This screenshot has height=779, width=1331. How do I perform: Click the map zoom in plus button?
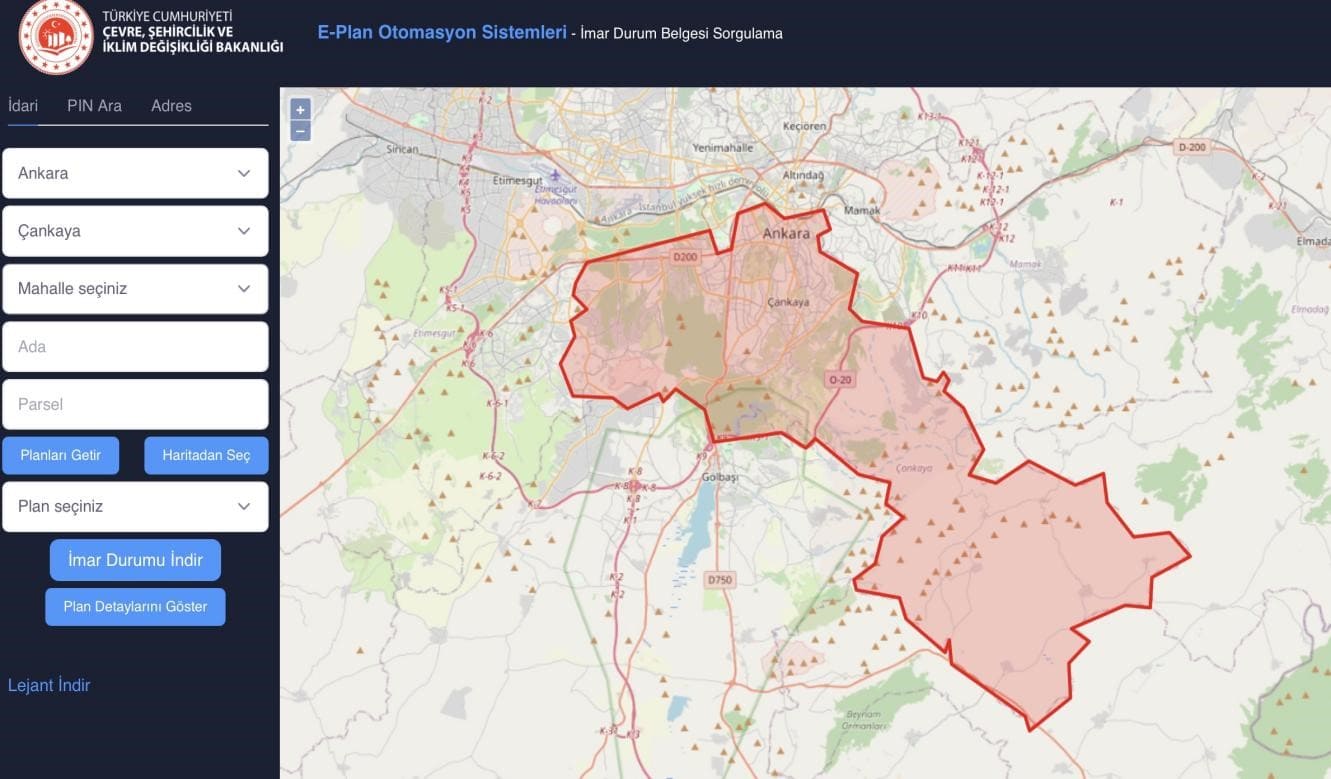coord(300,109)
